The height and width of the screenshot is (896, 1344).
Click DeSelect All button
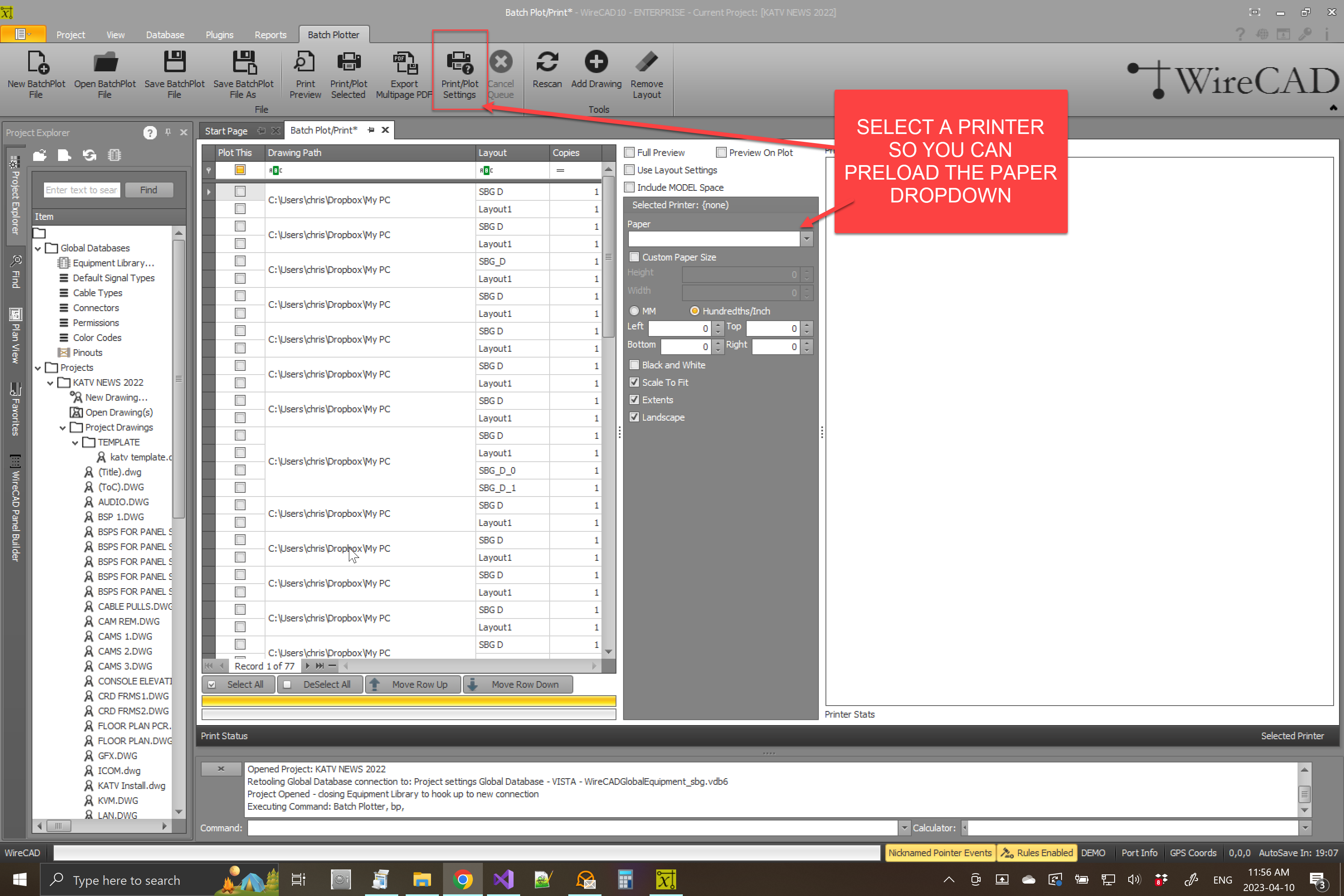pos(320,684)
